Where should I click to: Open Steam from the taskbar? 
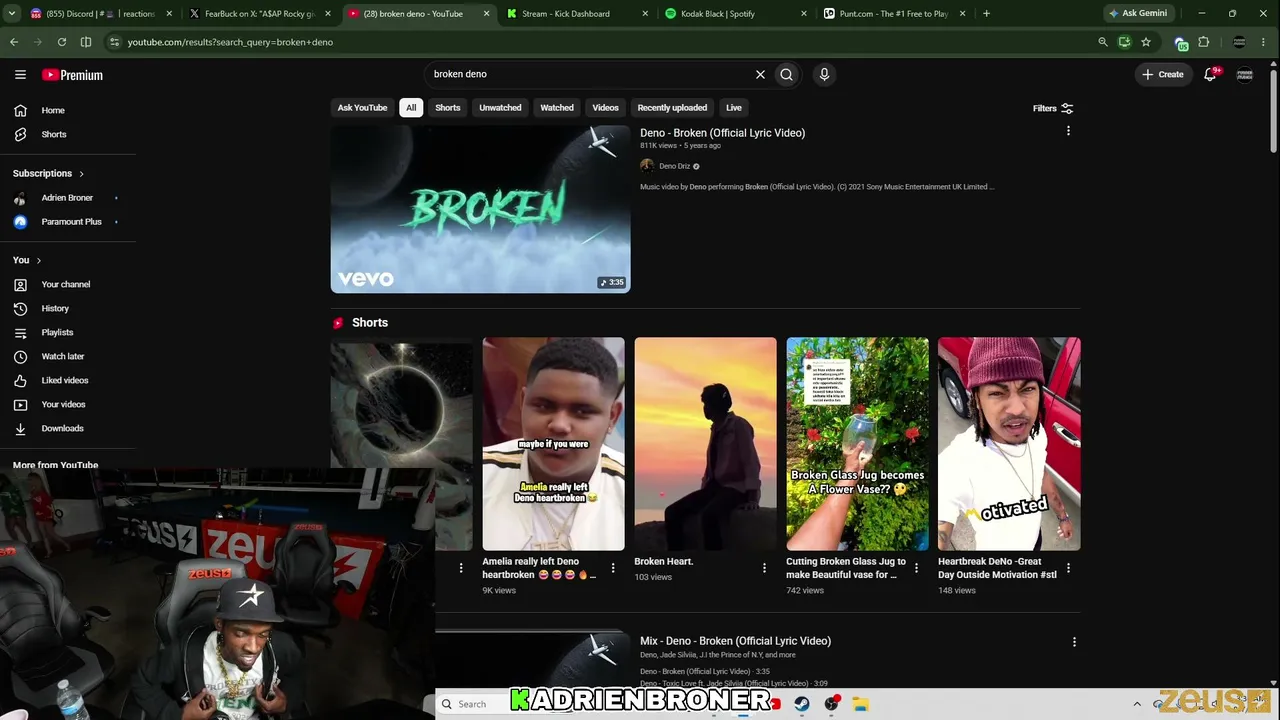point(801,704)
